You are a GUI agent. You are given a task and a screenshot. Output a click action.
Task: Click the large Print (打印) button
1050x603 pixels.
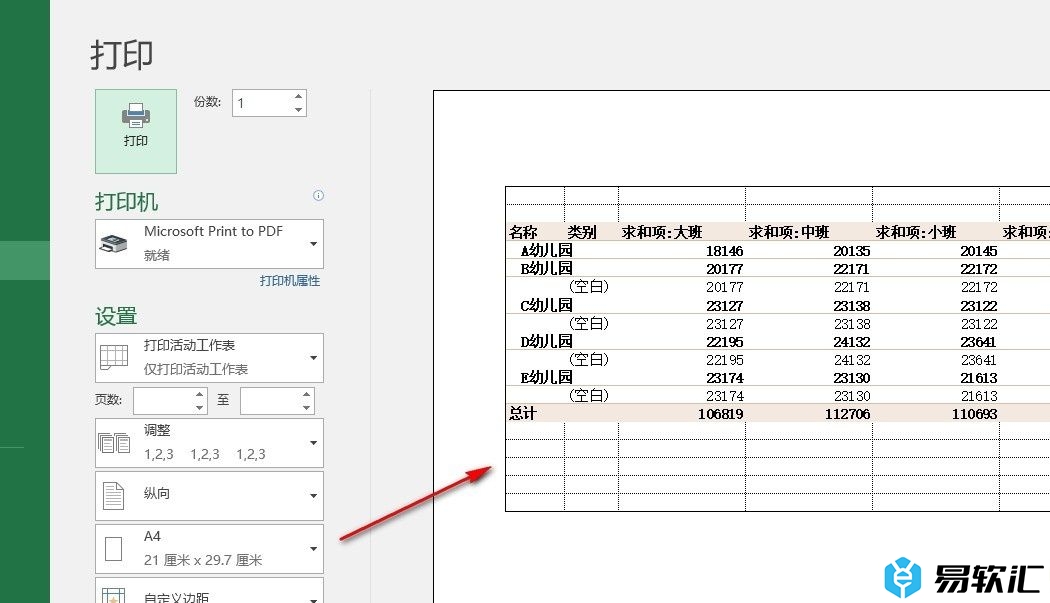[136, 131]
